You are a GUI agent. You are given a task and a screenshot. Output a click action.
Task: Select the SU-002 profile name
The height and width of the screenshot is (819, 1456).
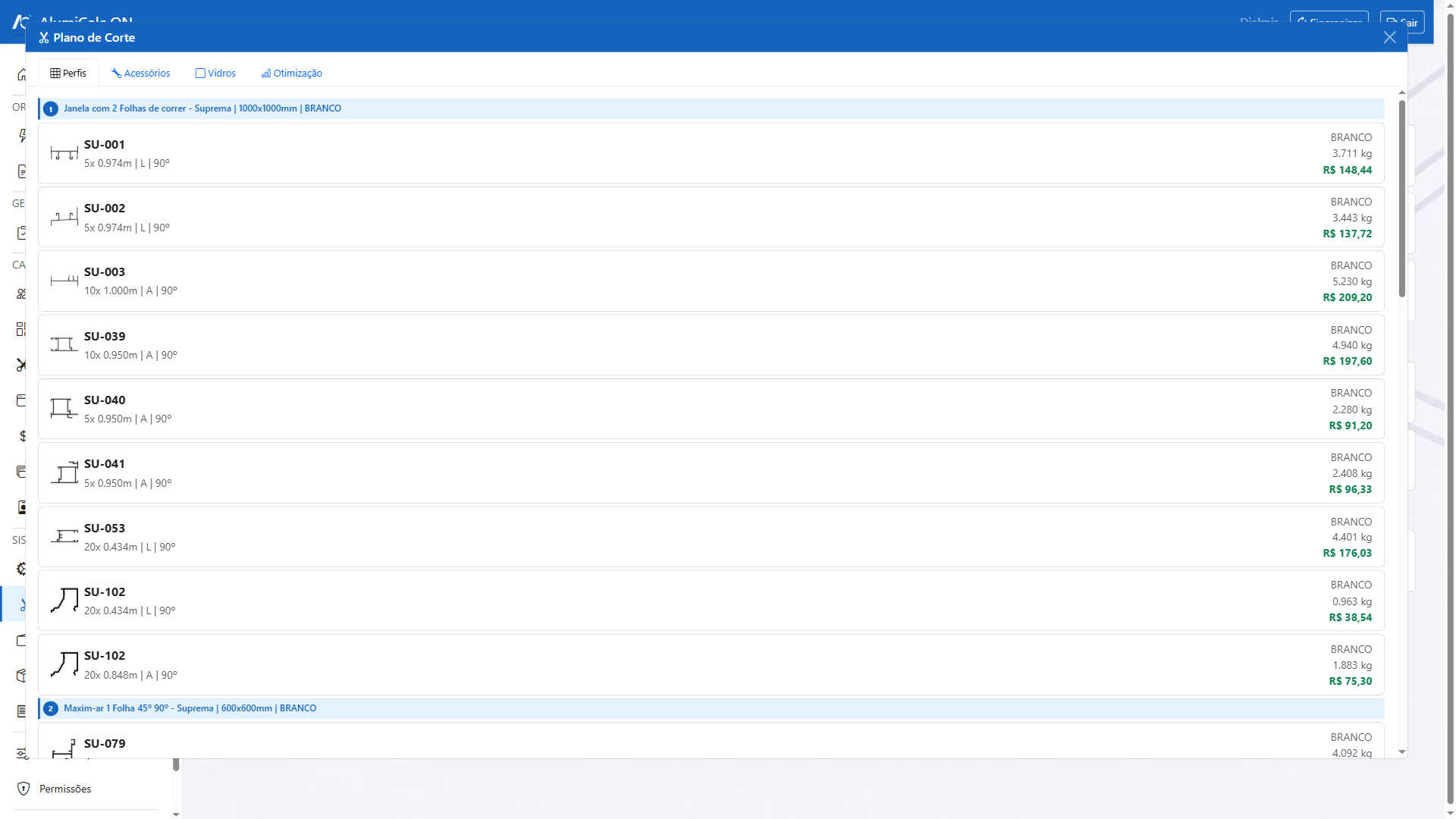click(x=105, y=209)
